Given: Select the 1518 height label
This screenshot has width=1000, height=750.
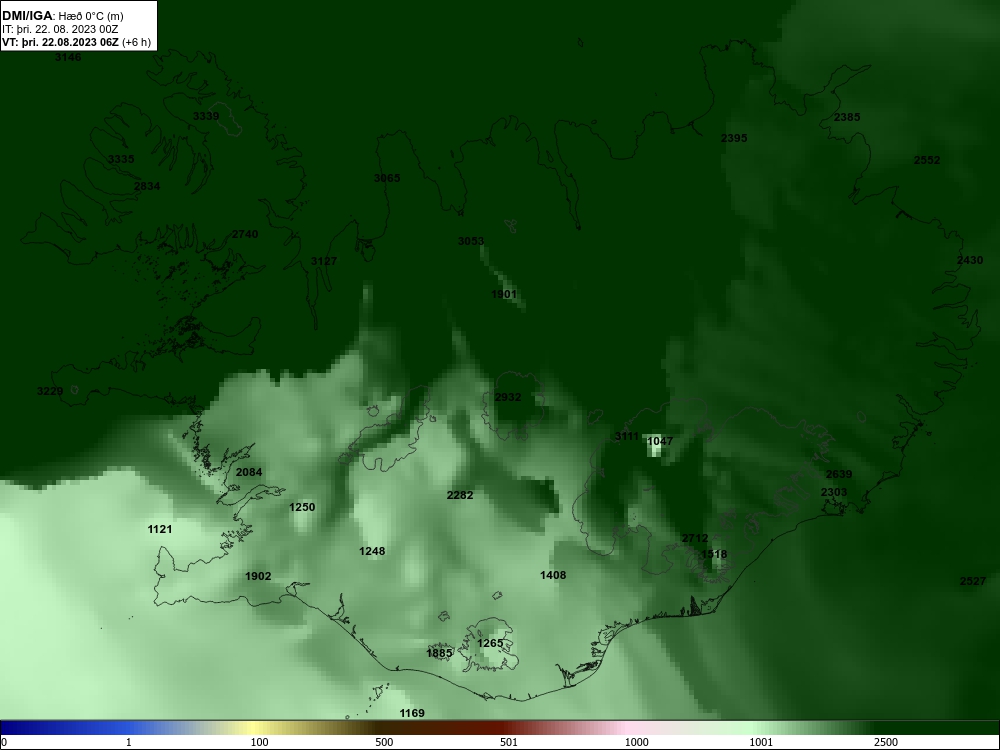Looking at the screenshot, I should coord(714,555).
